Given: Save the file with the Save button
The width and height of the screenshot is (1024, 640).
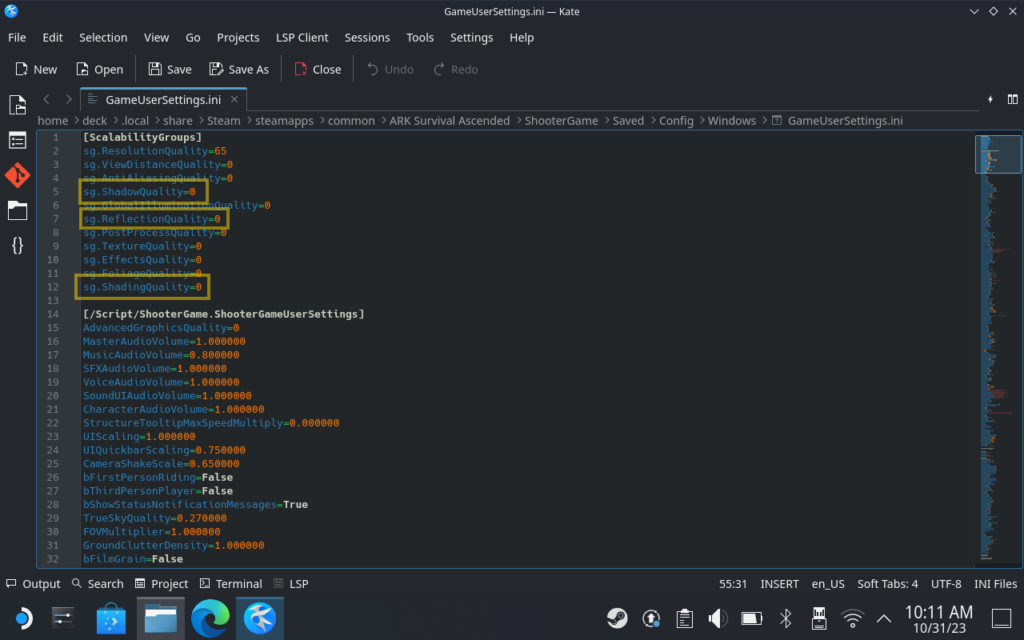Looking at the screenshot, I should [x=170, y=69].
